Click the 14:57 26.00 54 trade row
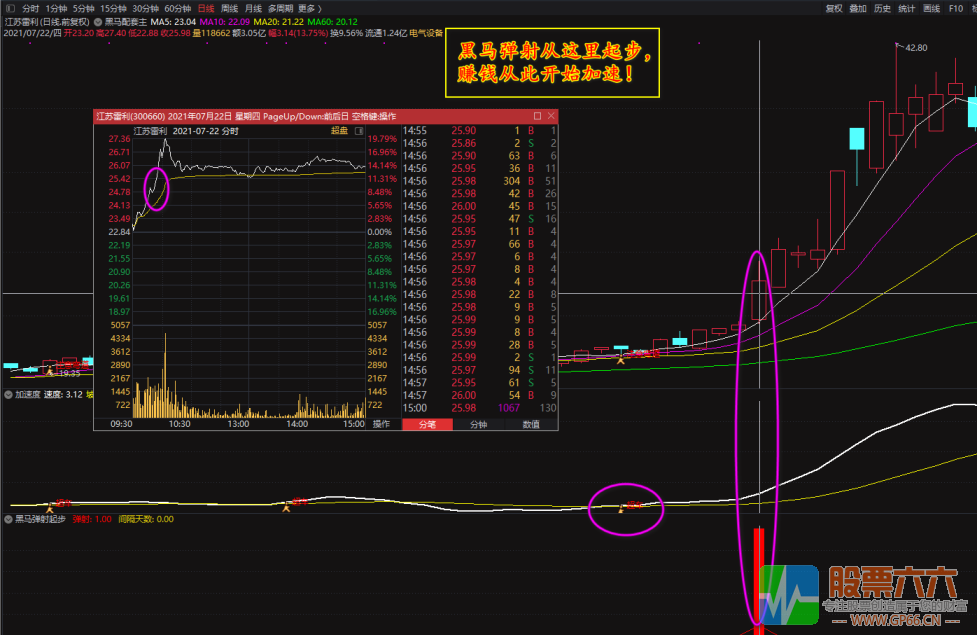Image resolution: width=977 pixels, height=635 pixels. coord(480,395)
